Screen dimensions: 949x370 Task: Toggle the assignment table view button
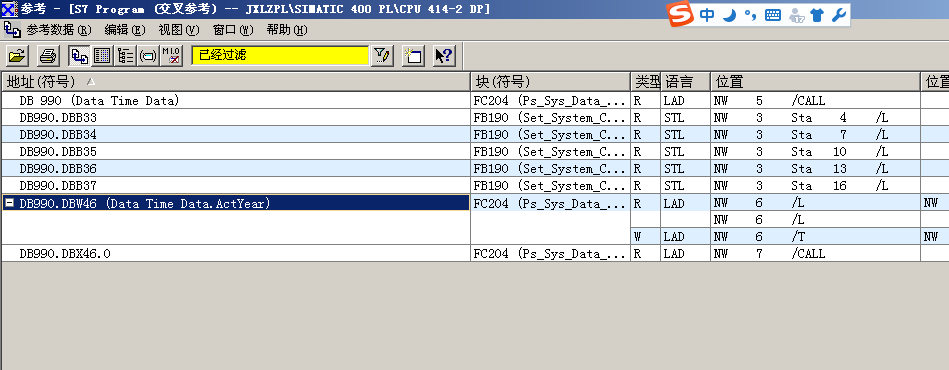102,56
